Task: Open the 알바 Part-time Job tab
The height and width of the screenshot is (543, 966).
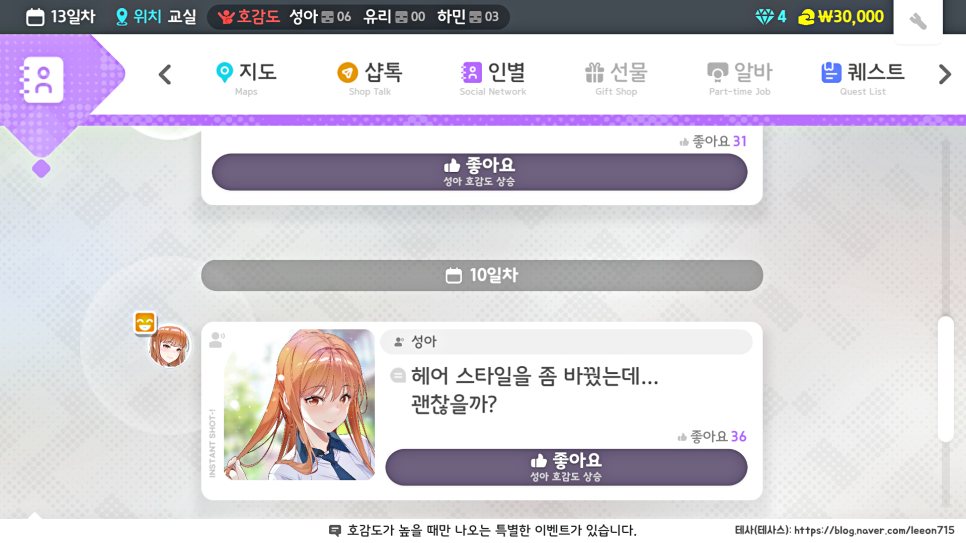Action: (739, 79)
